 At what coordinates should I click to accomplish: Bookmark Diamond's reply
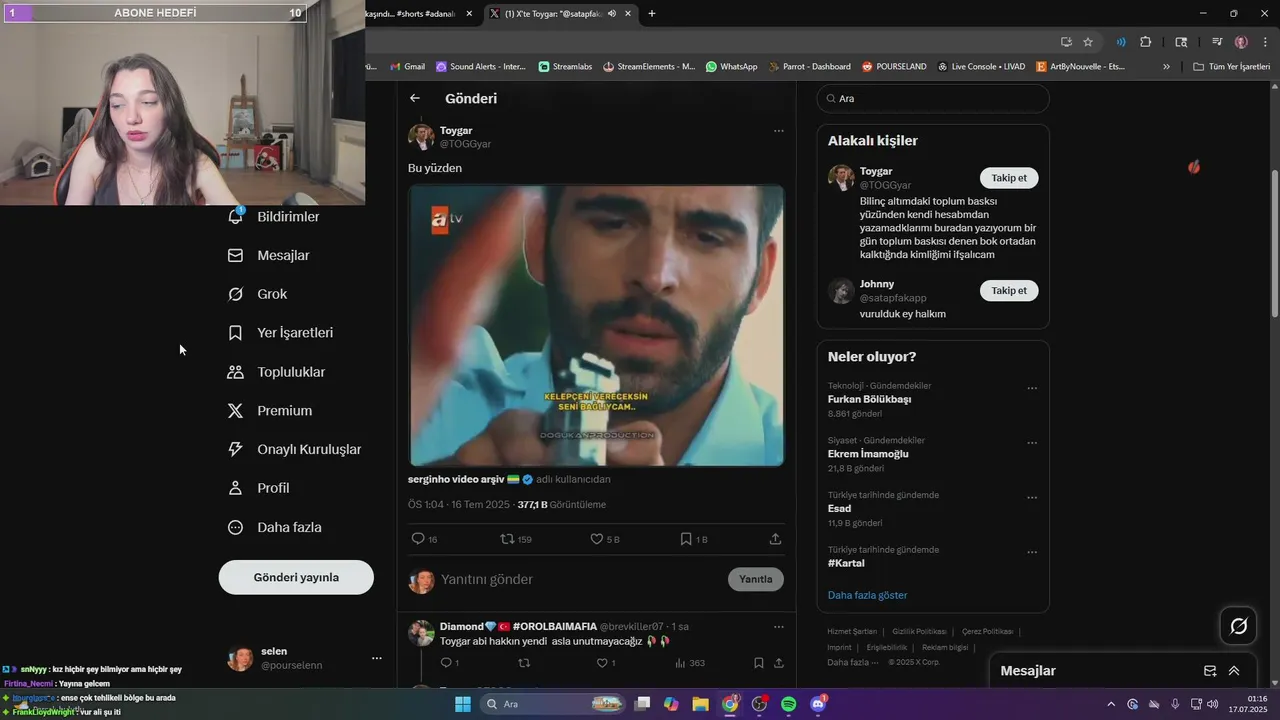point(759,663)
